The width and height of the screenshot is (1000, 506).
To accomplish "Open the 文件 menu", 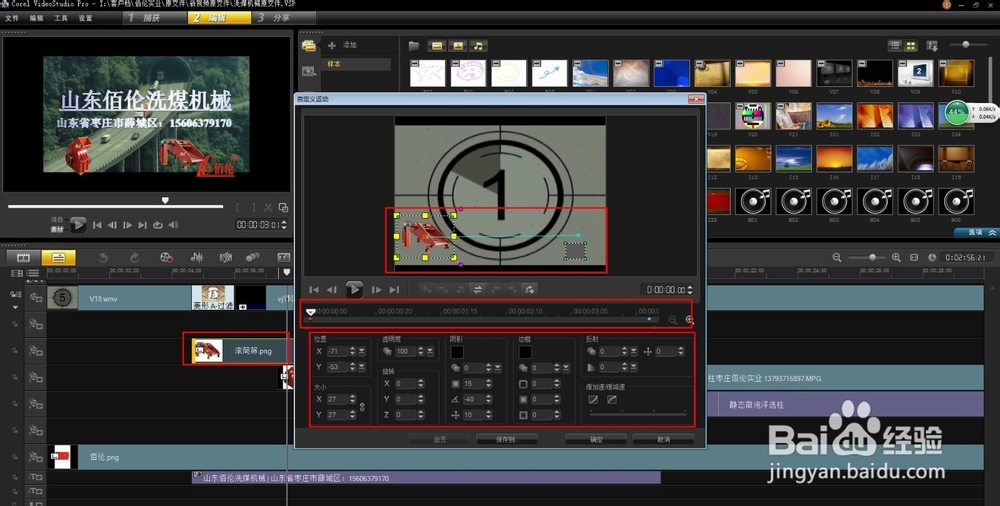I will coord(12,18).
